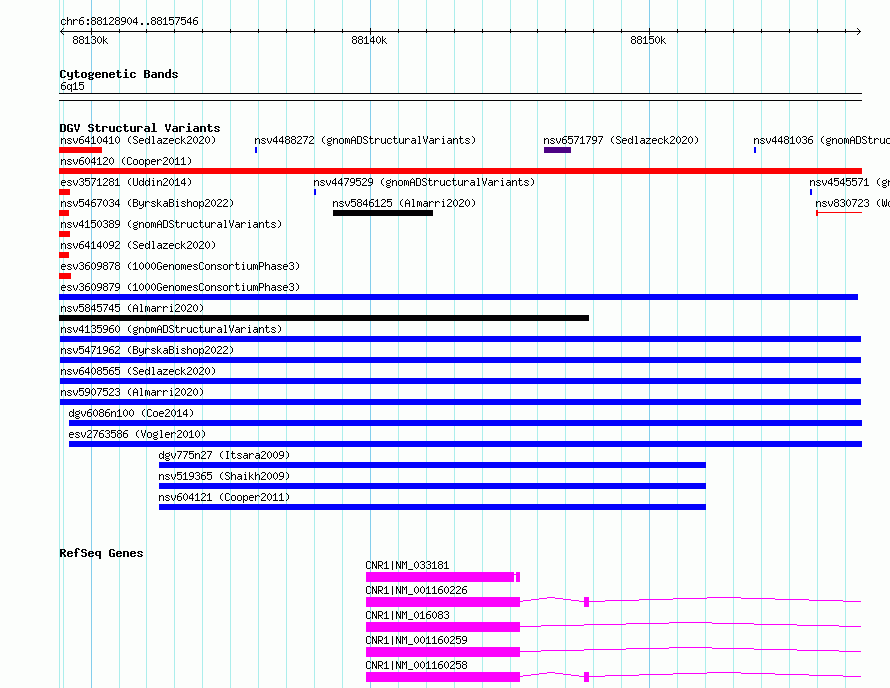Click the blue nsv4135960 variant bar
Screen dimensions: 890x688
460,339
